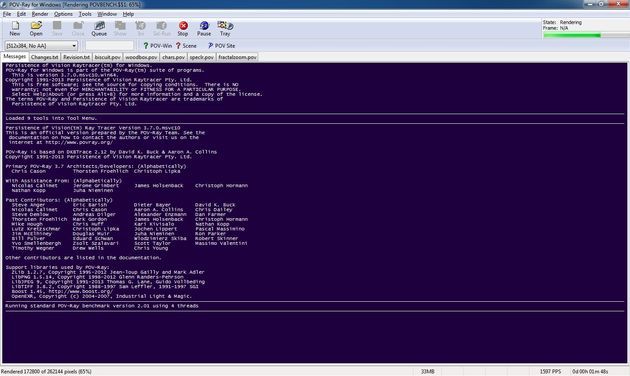Open the Tools menu
630x376 pixels.
click(x=85, y=14)
